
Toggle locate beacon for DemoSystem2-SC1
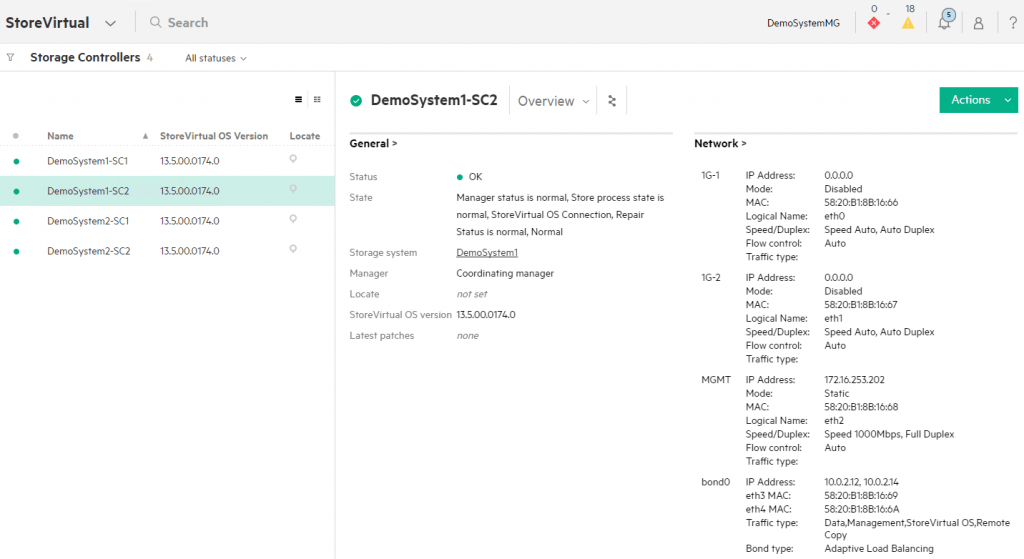pyautogui.click(x=293, y=219)
